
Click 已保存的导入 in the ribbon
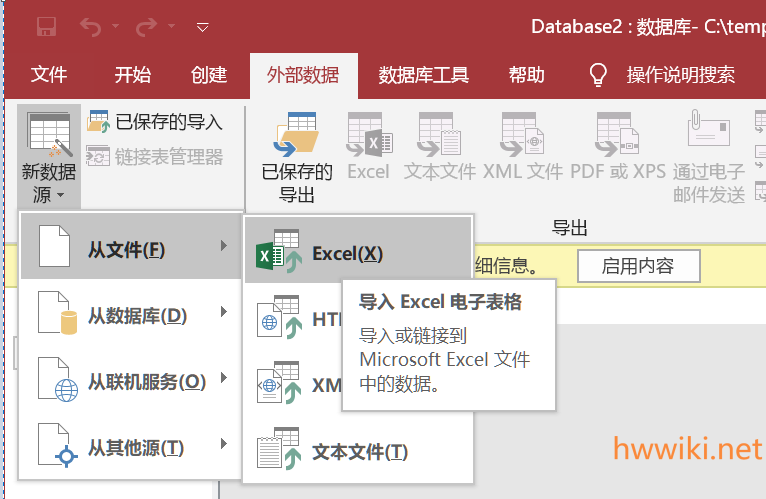tap(156, 122)
